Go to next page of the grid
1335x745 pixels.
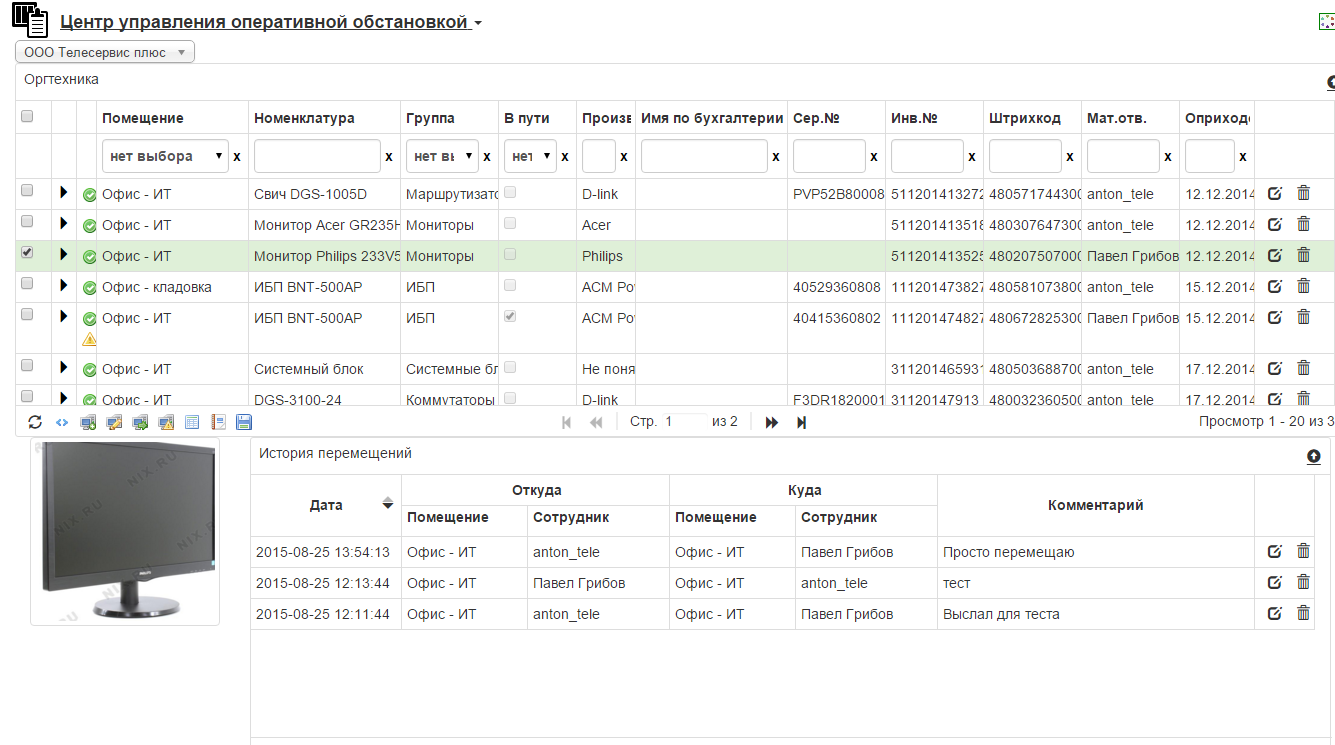point(772,422)
